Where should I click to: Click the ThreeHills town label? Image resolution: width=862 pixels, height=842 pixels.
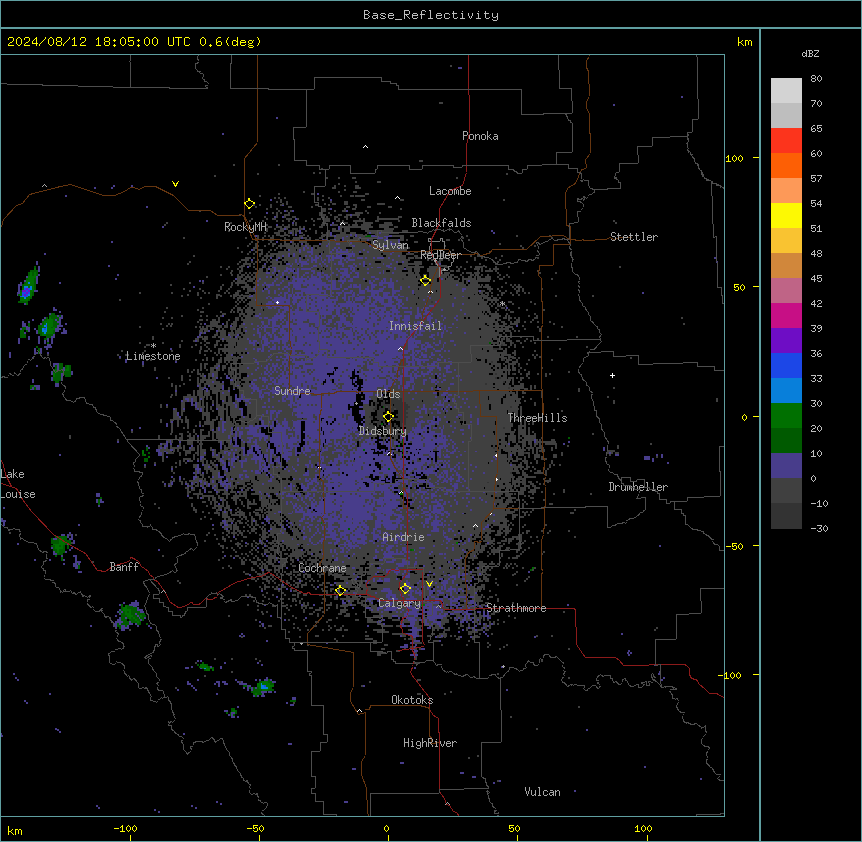click(x=537, y=418)
